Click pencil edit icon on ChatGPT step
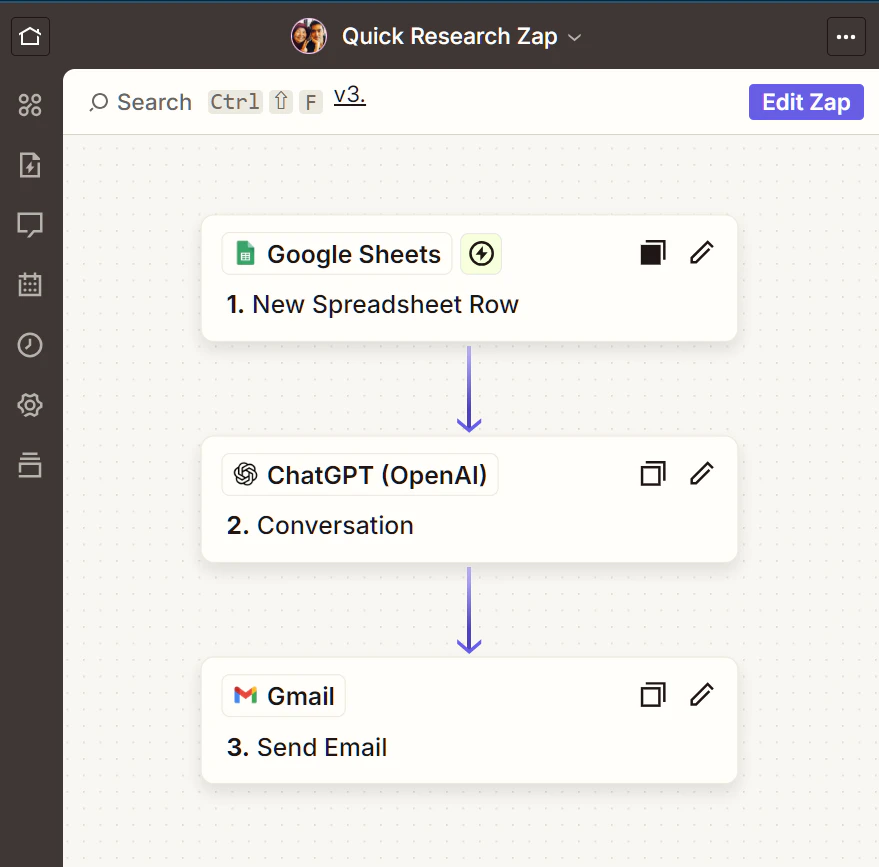 point(701,474)
